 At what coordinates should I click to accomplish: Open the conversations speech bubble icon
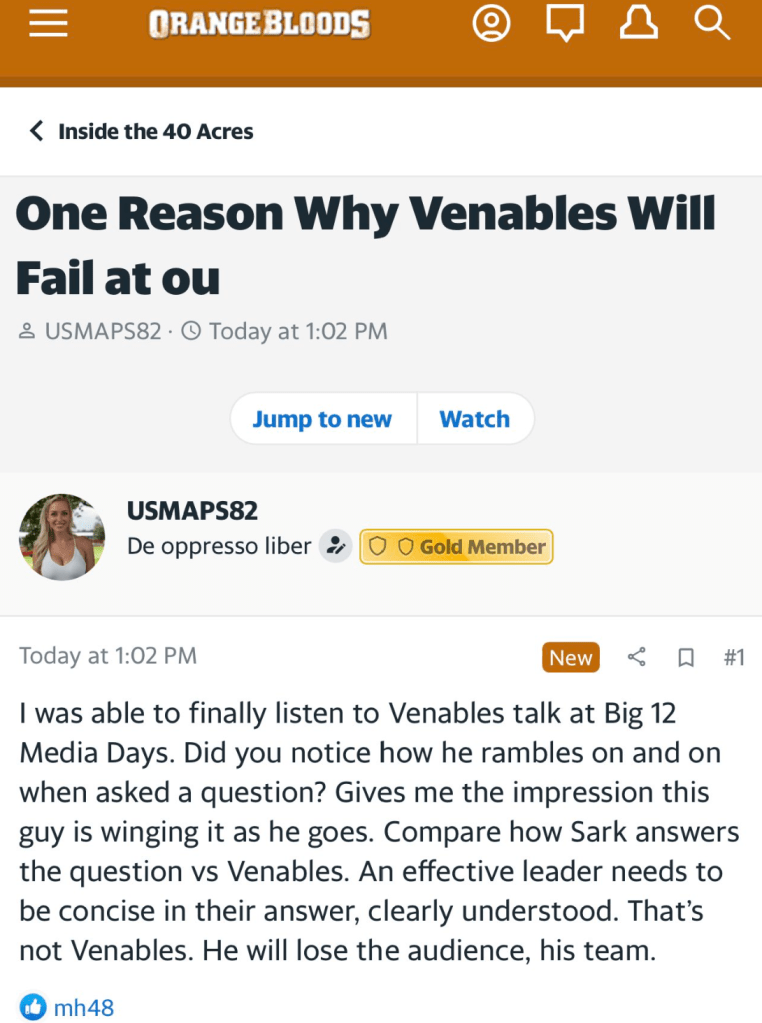(565, 24)
